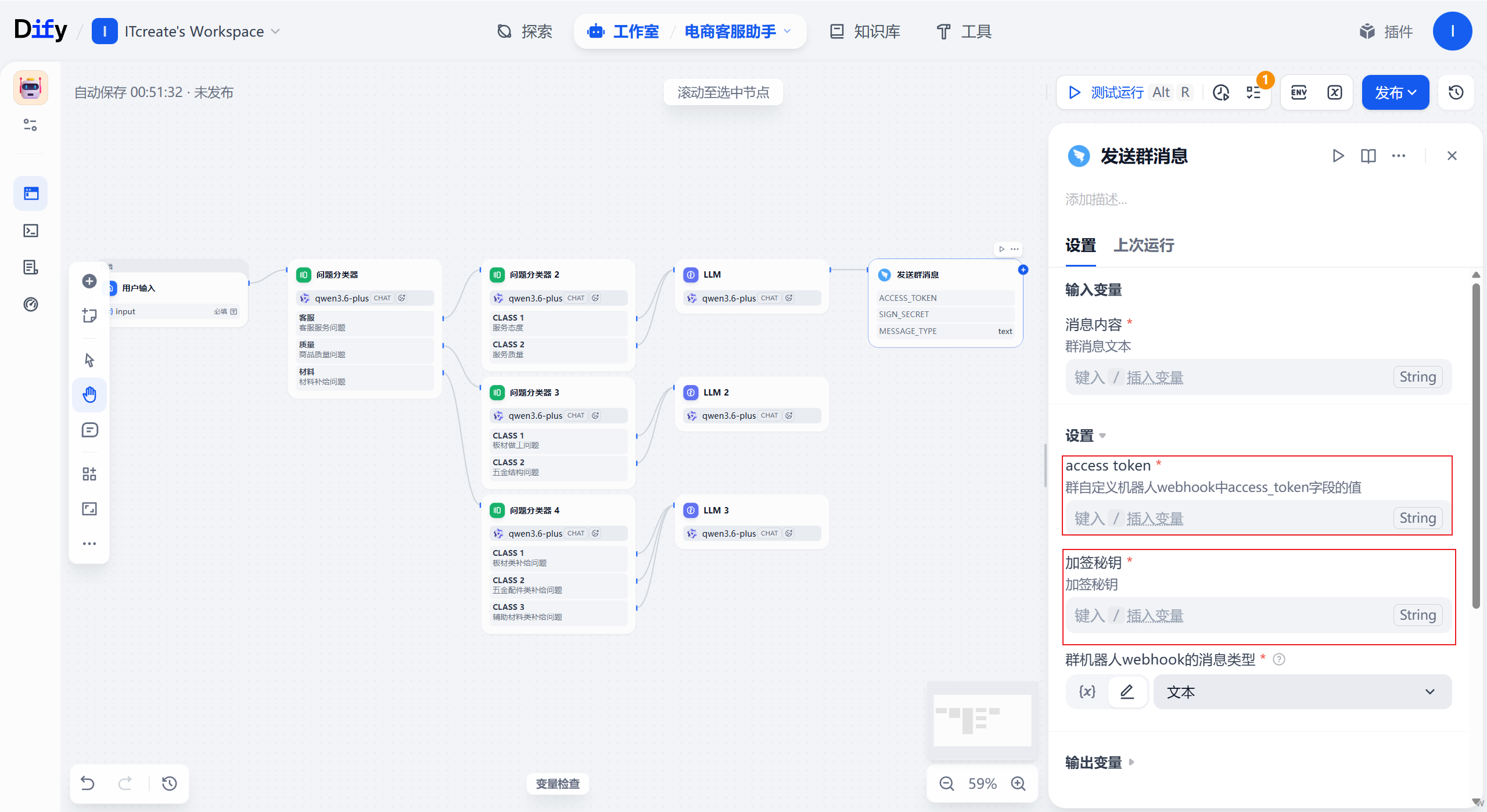Redo the canvas change

tap(125, 784)
